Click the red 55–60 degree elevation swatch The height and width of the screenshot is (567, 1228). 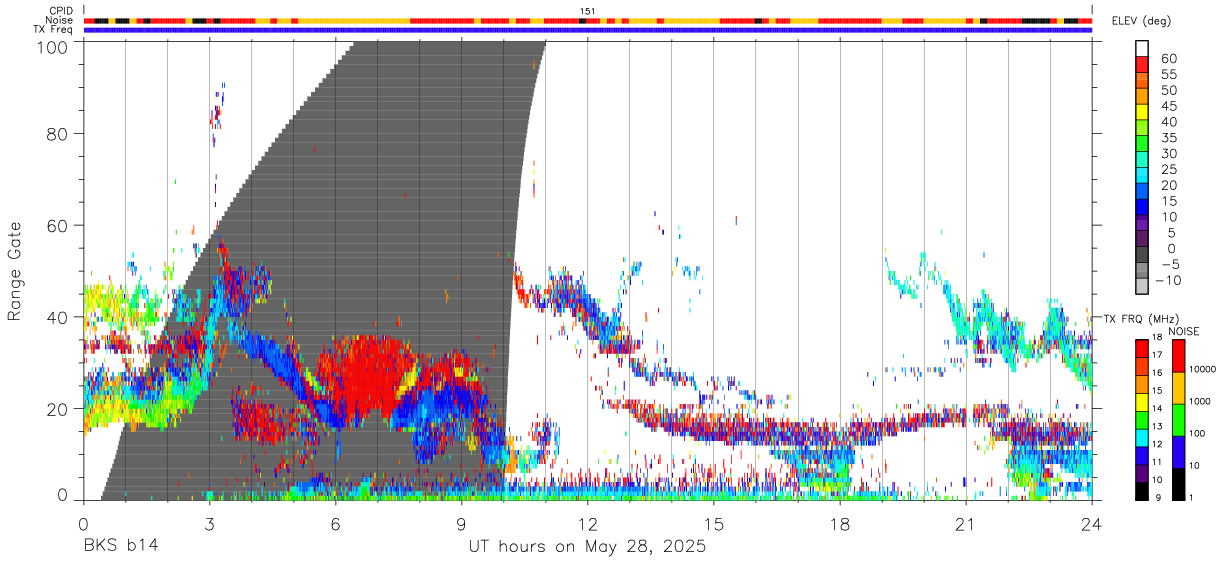(1142, 66)
